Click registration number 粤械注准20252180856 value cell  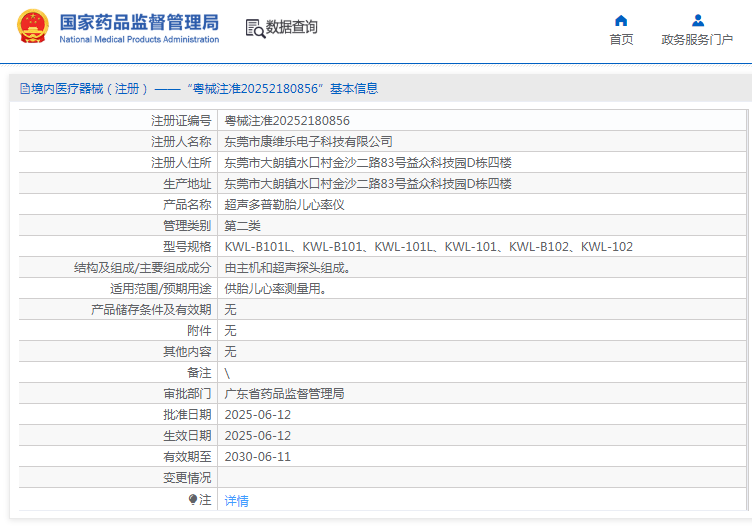point(286,120)
